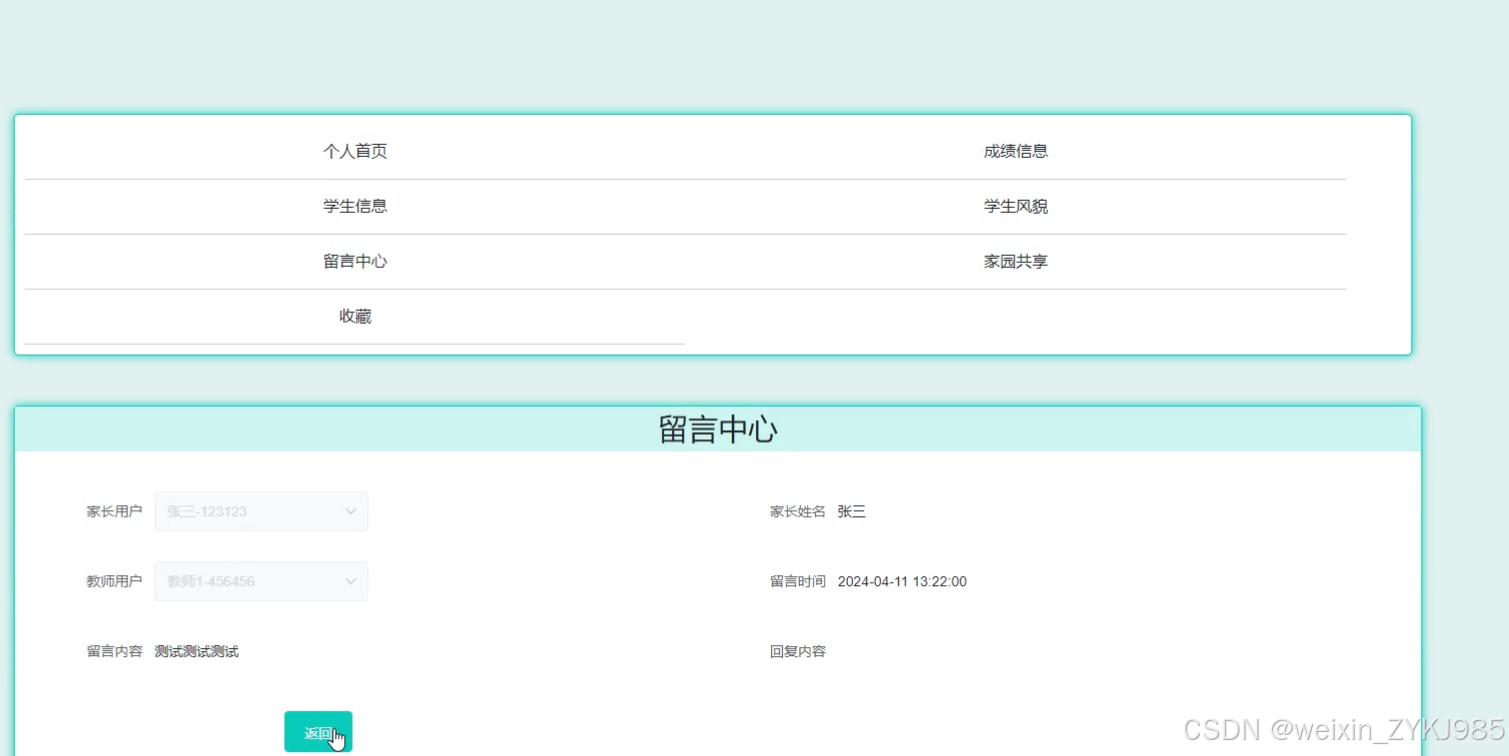Open the 教师用户 dropdown showing 教师1-456456
The height and width of the screenshot is (756, 1509).
tap(261, 581)
